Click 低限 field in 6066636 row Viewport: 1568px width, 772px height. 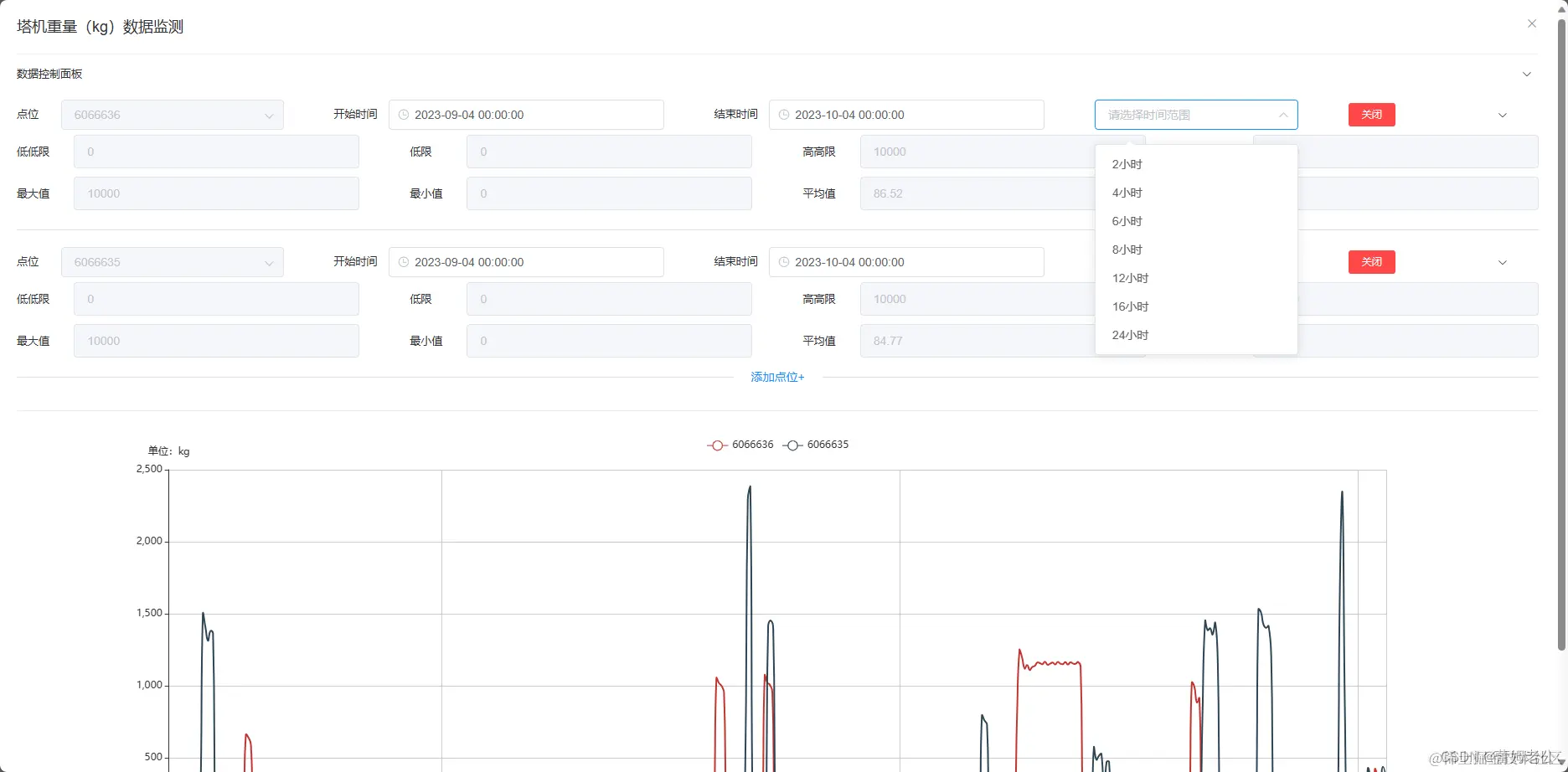click(609, 152)
